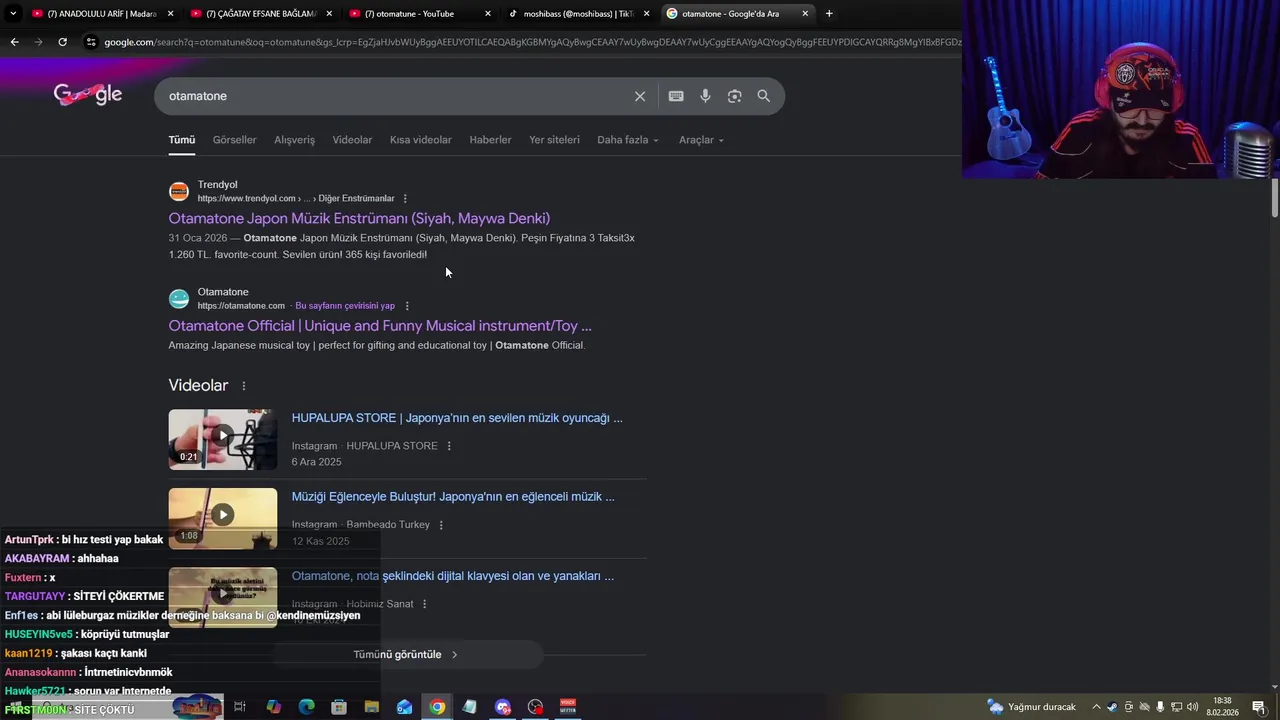Open options for HUPALUPA STORE video

pyautogui.click(x=449, y=446)
